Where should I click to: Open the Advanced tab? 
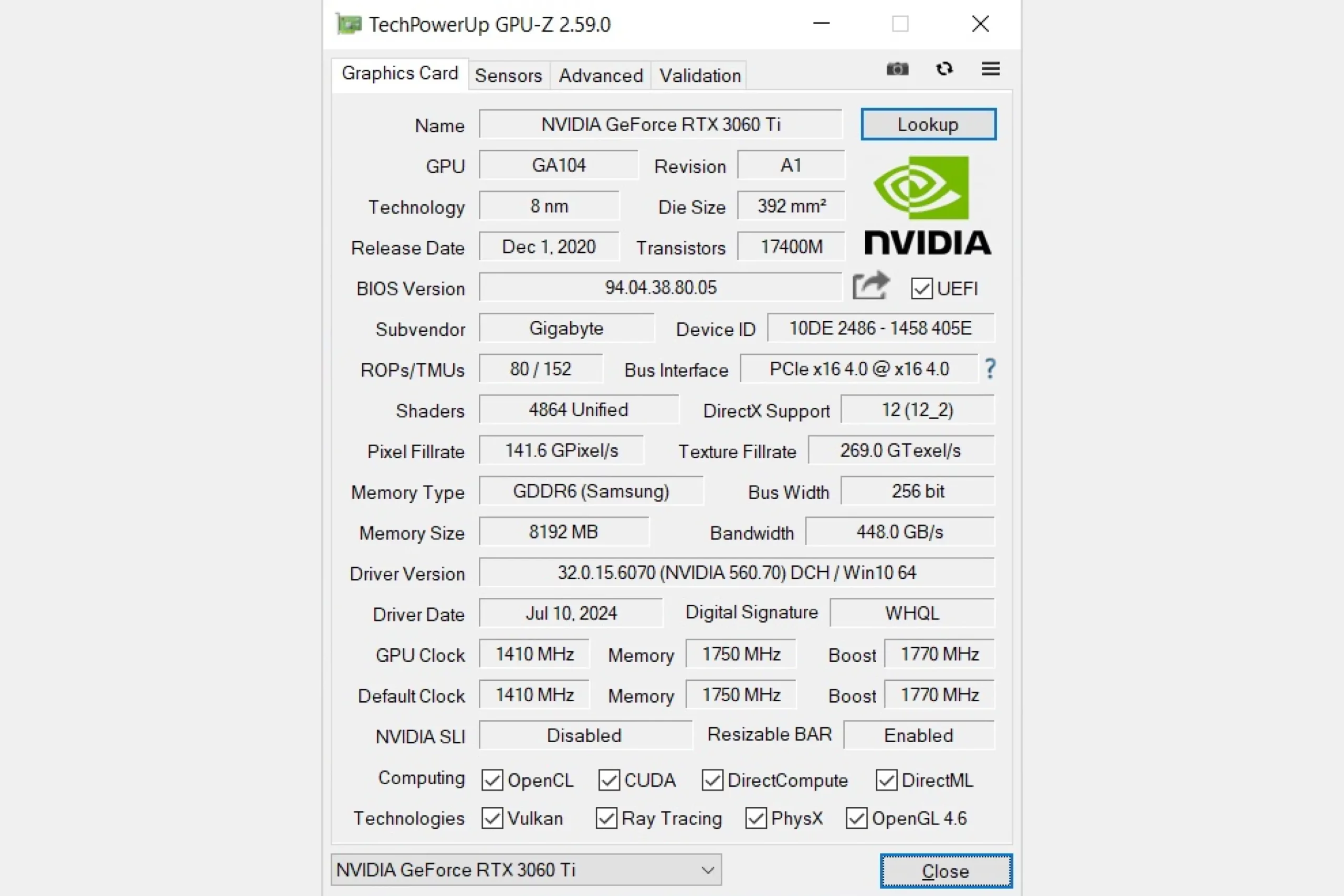pyautogui.click(x=601, y=76)
